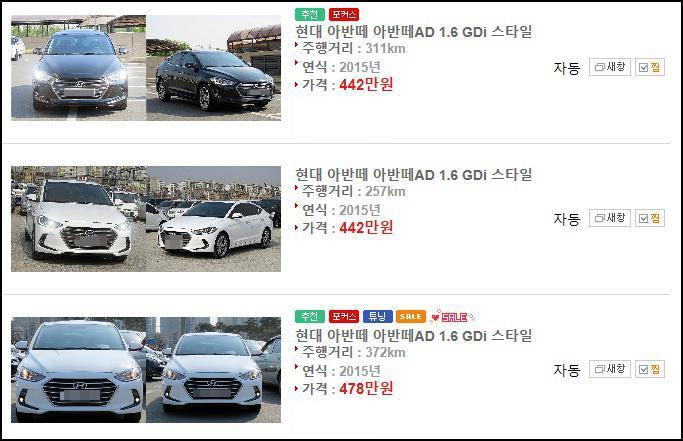This screenshot has width=683, height=441.
Task: Open the 478만원 listing in a new window
Action: [610, 369]
